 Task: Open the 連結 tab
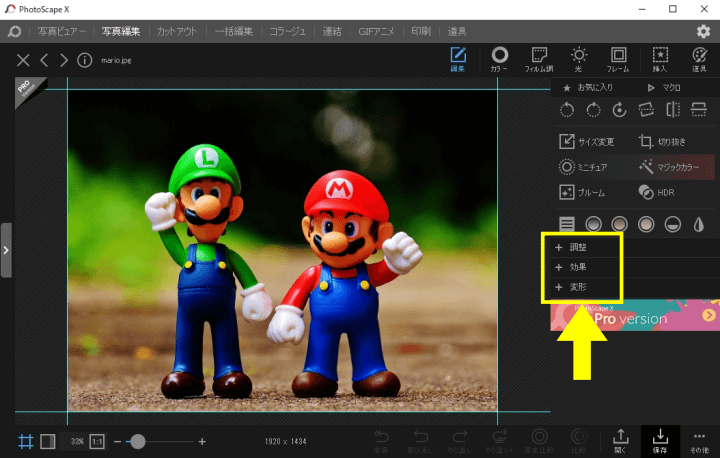(332, 31)
